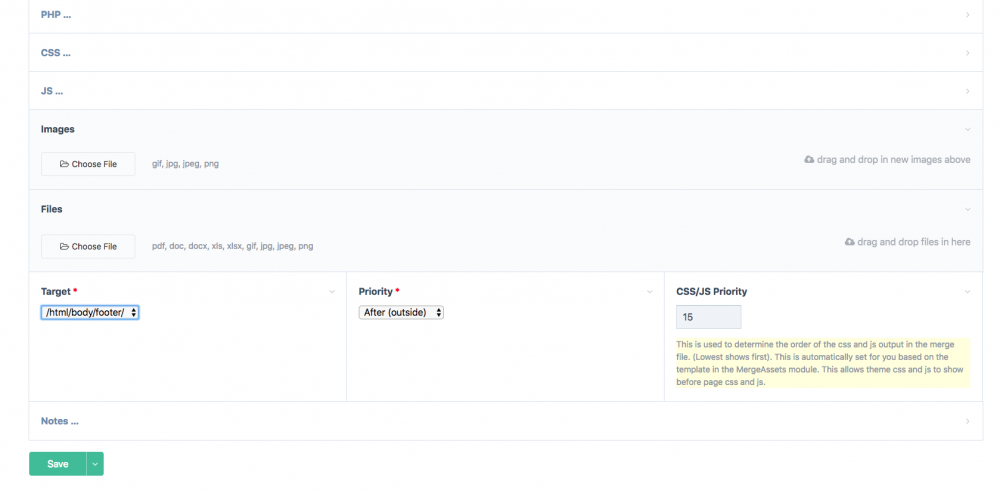Collapse Images panel using its chevron
Image resolution: width=1000 pixels, height=493 pixels.
[967, 130]
